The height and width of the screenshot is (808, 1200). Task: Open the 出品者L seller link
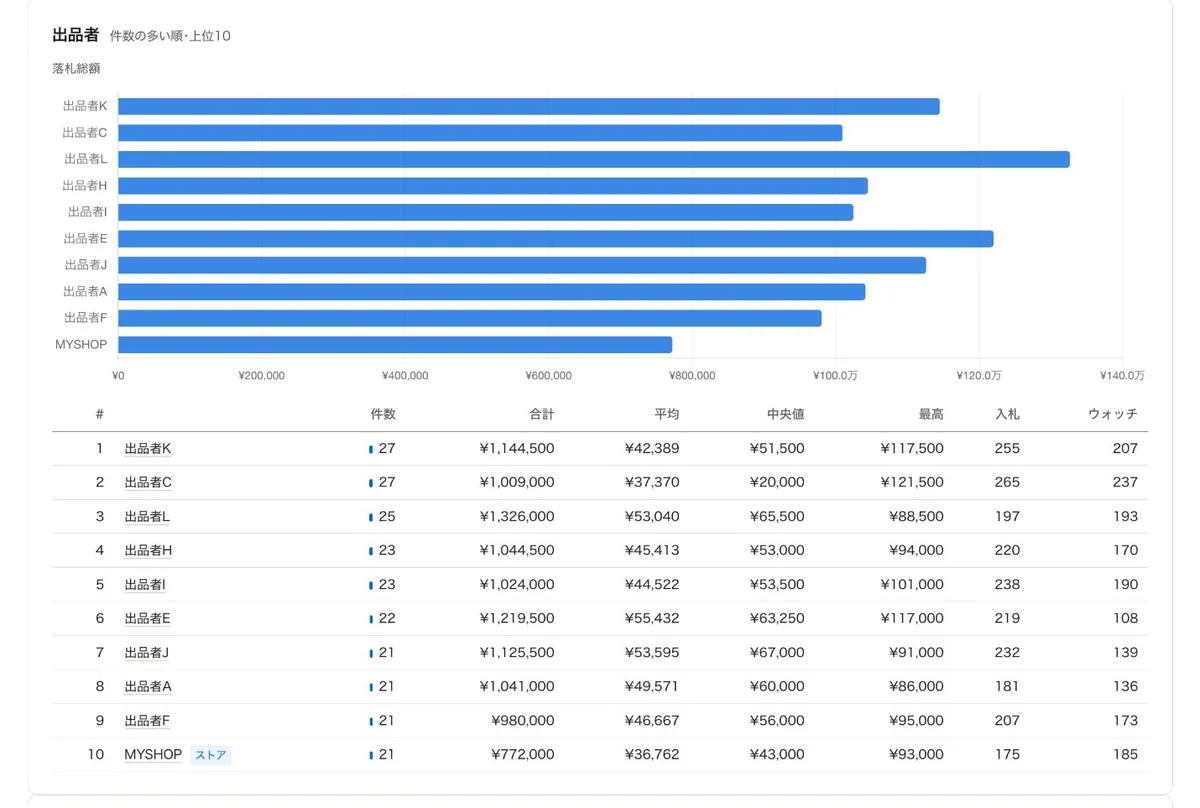coord(147,517)
